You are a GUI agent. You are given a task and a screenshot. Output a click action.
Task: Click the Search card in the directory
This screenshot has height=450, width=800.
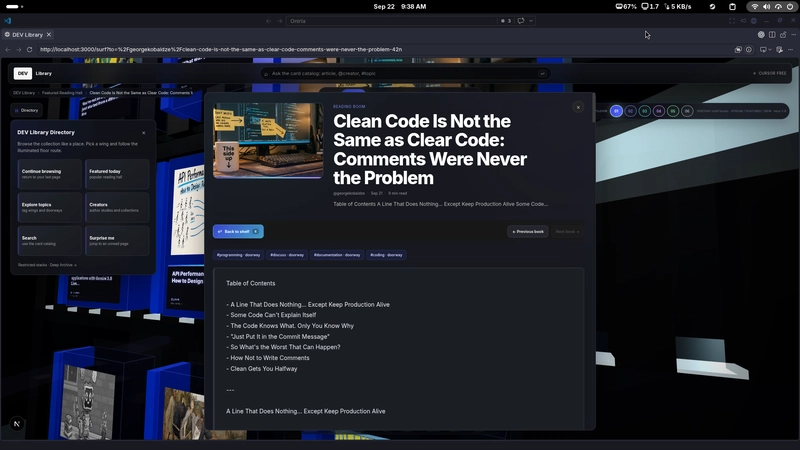tap(49, 240)
